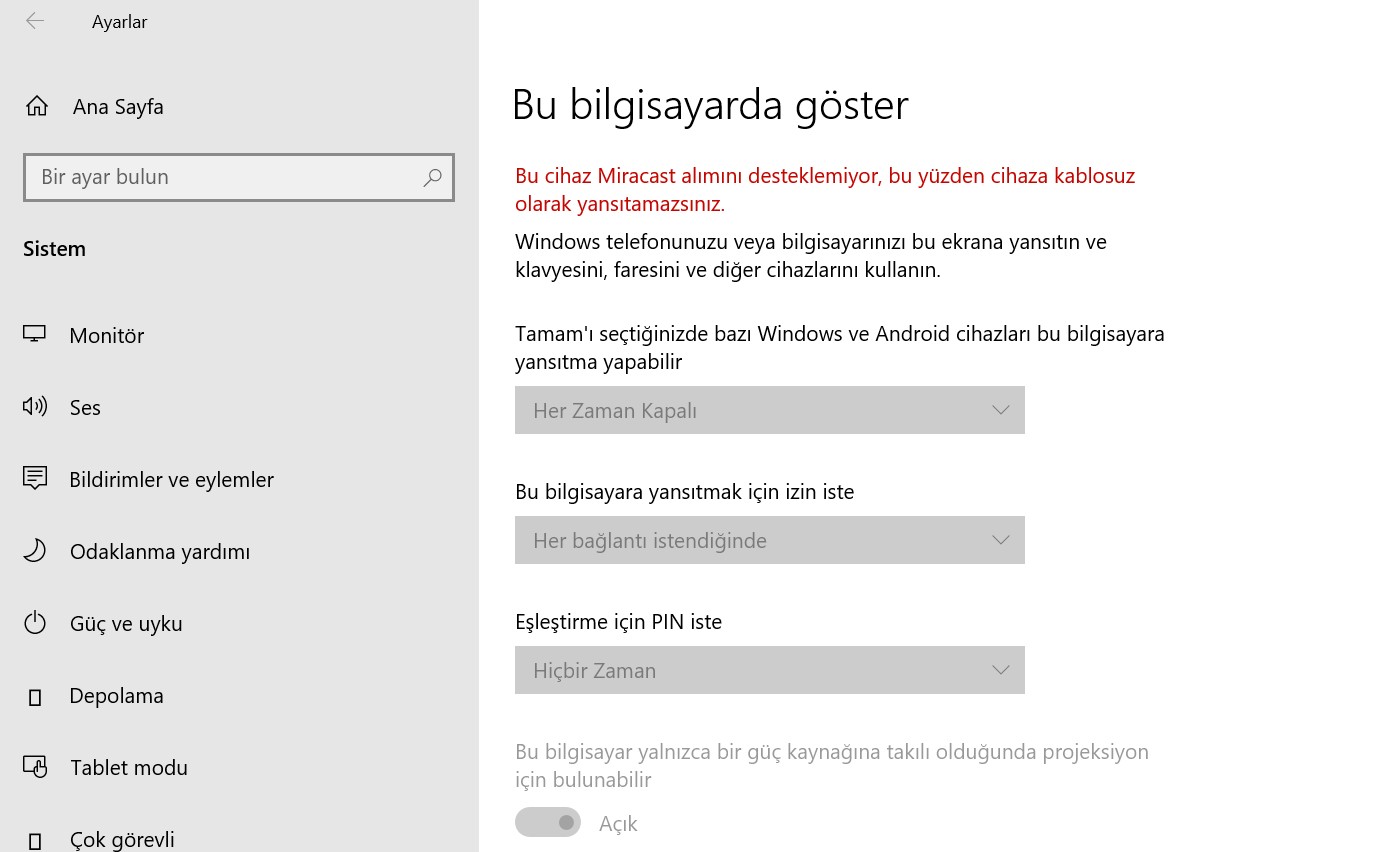Click the 'Windows telefonunuzu veya bilgisayarınızı' description
Screen dimensions: 1380x852
[811, 256]
